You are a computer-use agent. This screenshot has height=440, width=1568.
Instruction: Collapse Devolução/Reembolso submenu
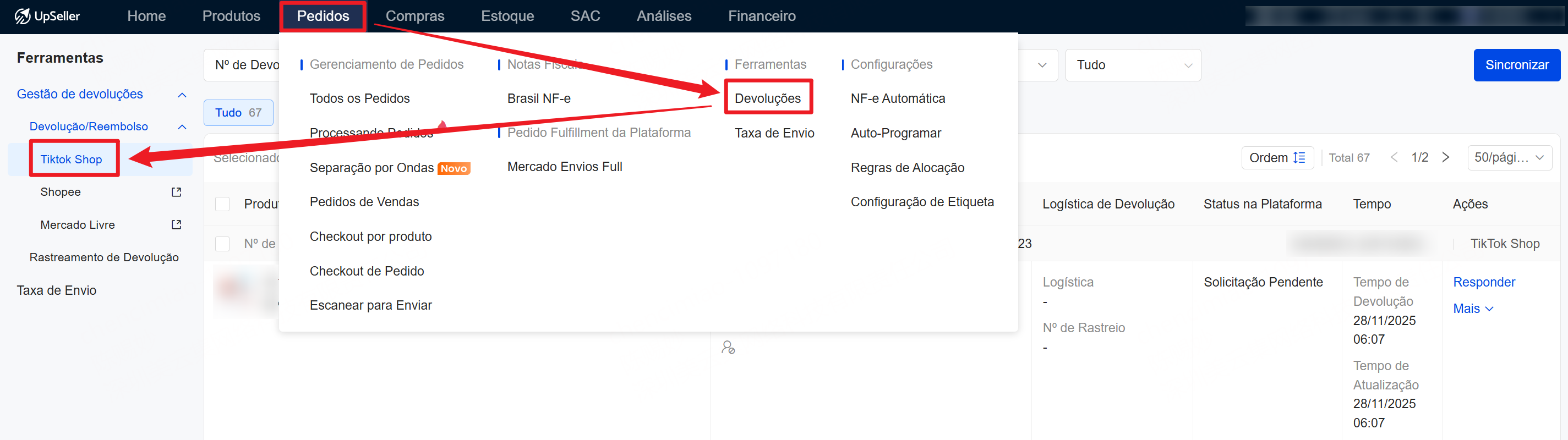click(182, 127)
